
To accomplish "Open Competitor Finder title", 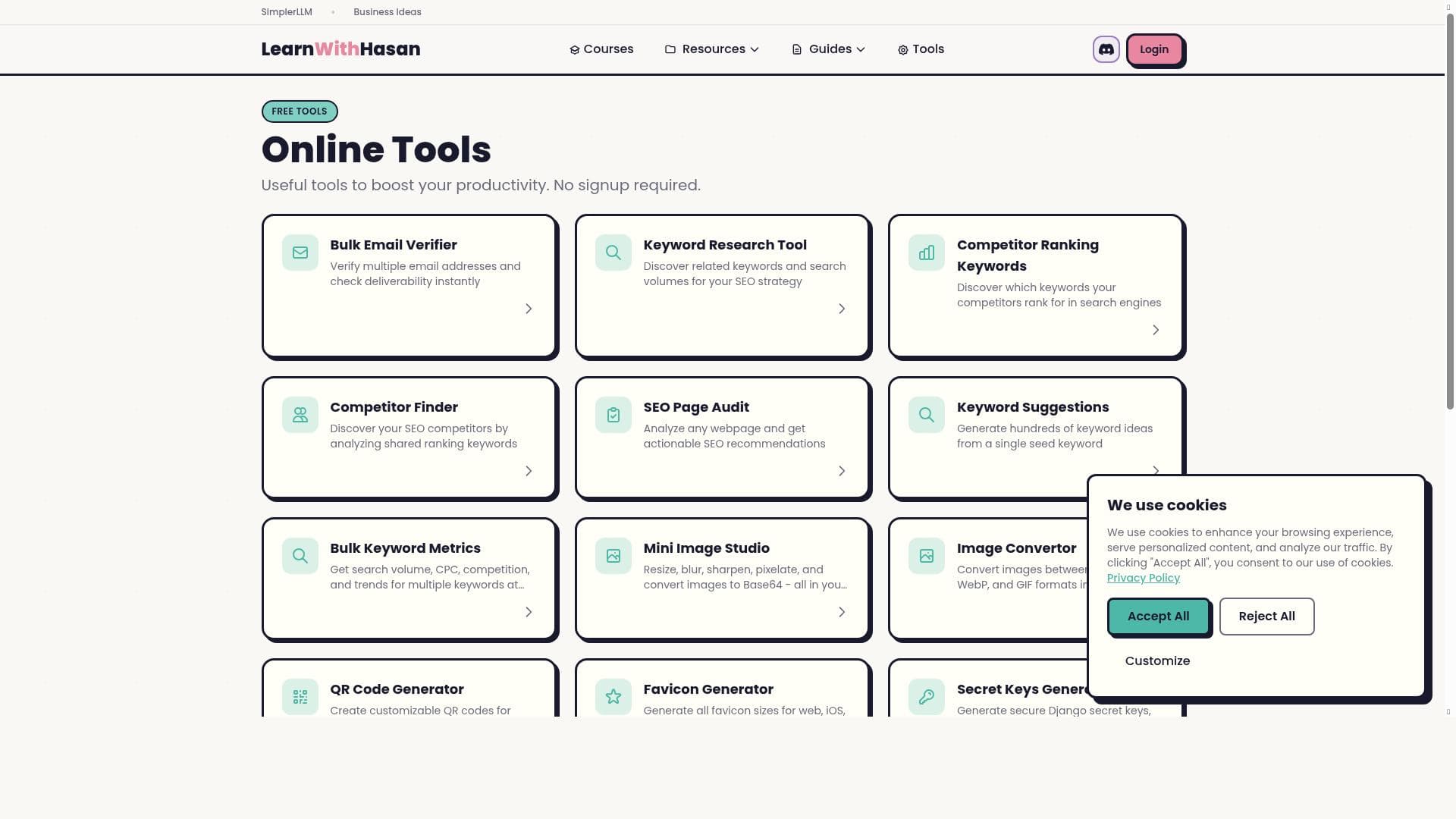I will 394,407.
